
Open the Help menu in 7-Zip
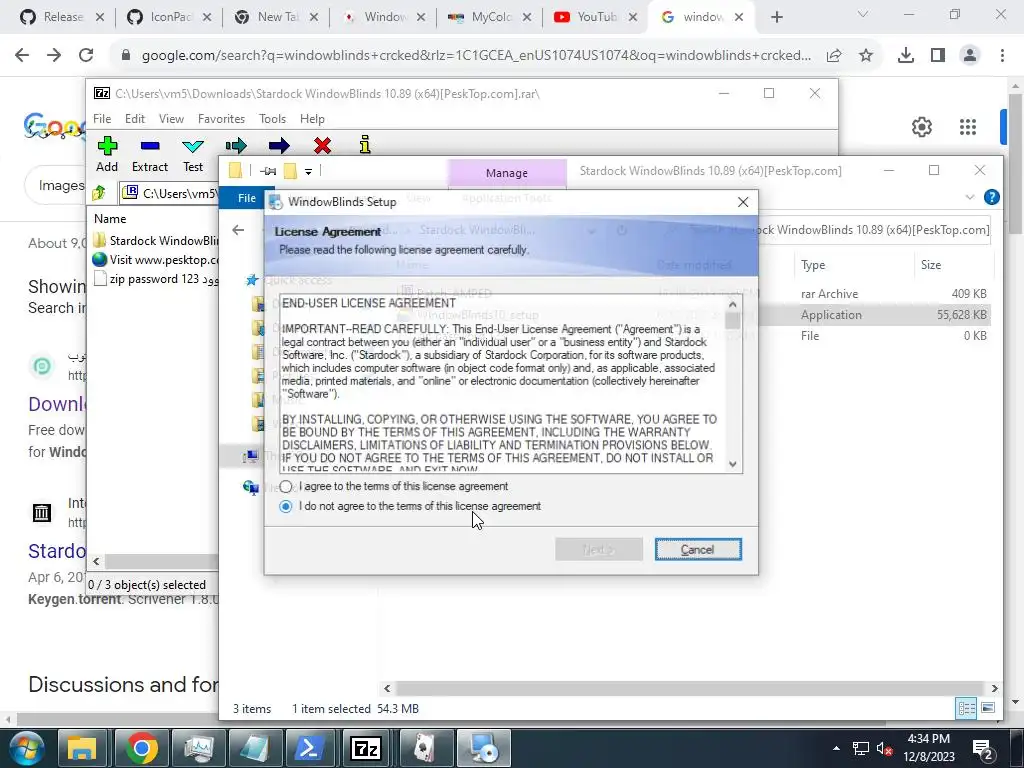tap(312, 119)
